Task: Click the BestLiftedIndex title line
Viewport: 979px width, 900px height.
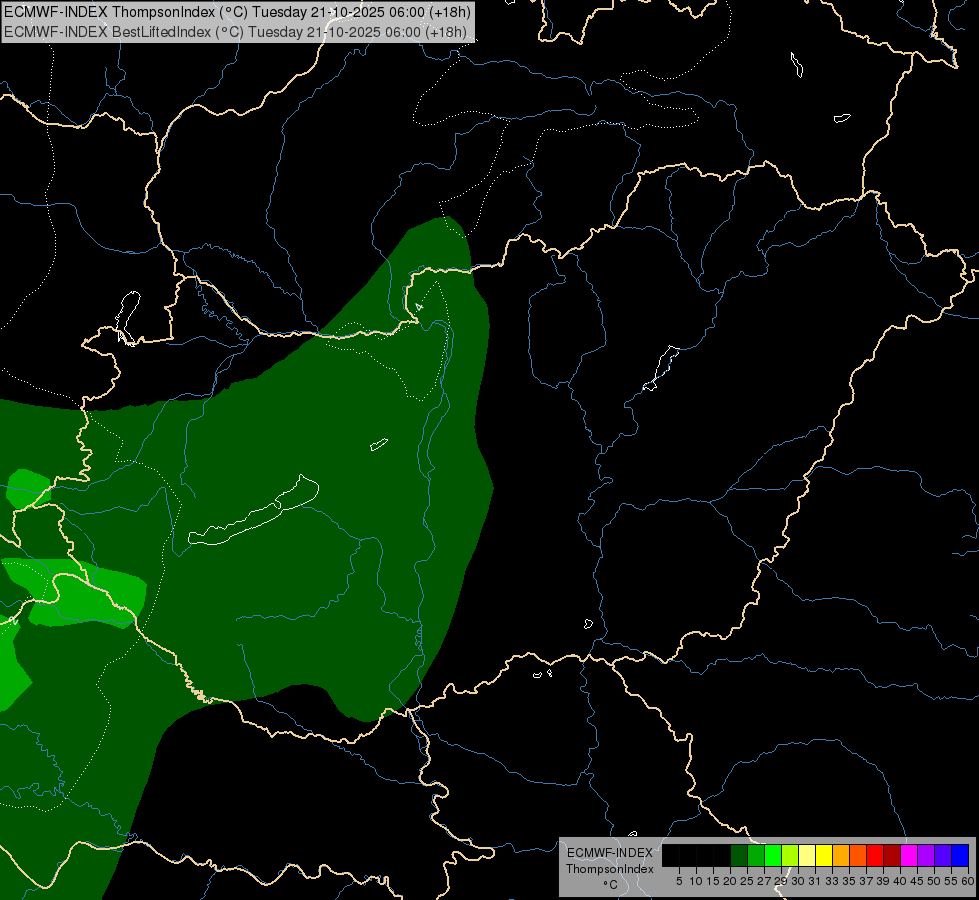Action: (235, 32)
